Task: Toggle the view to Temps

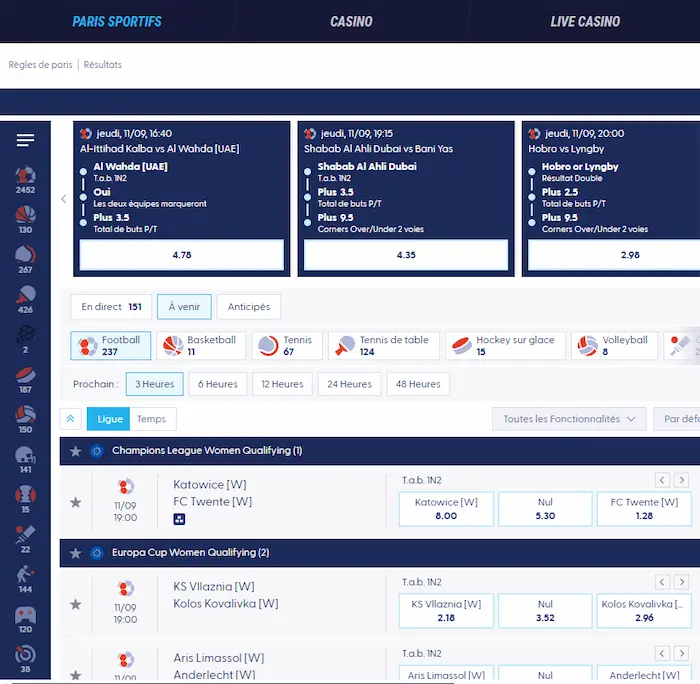Action: click(152, 419)
